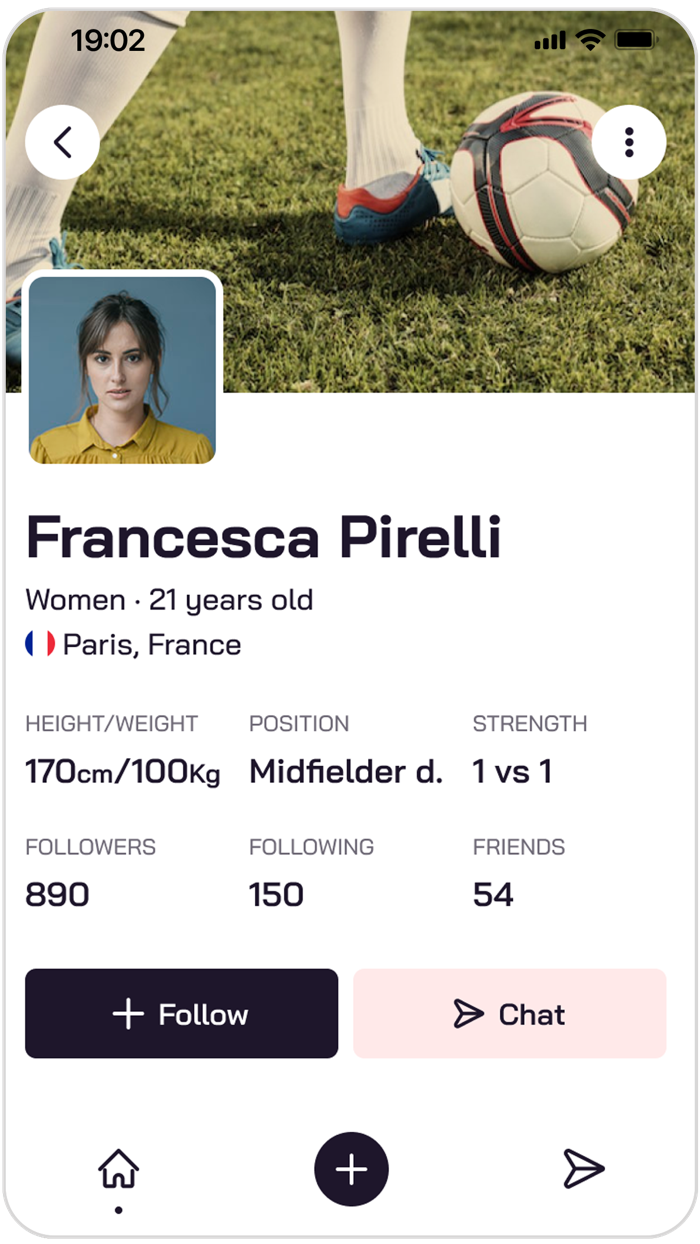This screenshot has height=1244, width=700.
Task: View the 890 followers list
Action: 57,894
